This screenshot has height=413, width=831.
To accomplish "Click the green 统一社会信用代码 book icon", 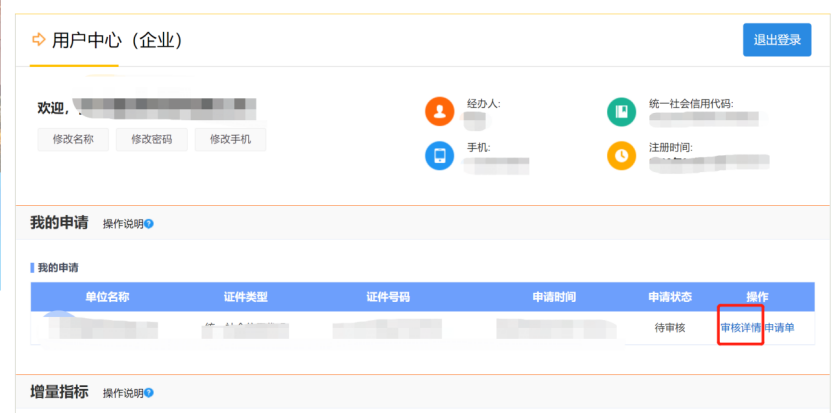I will pos(621,111).
